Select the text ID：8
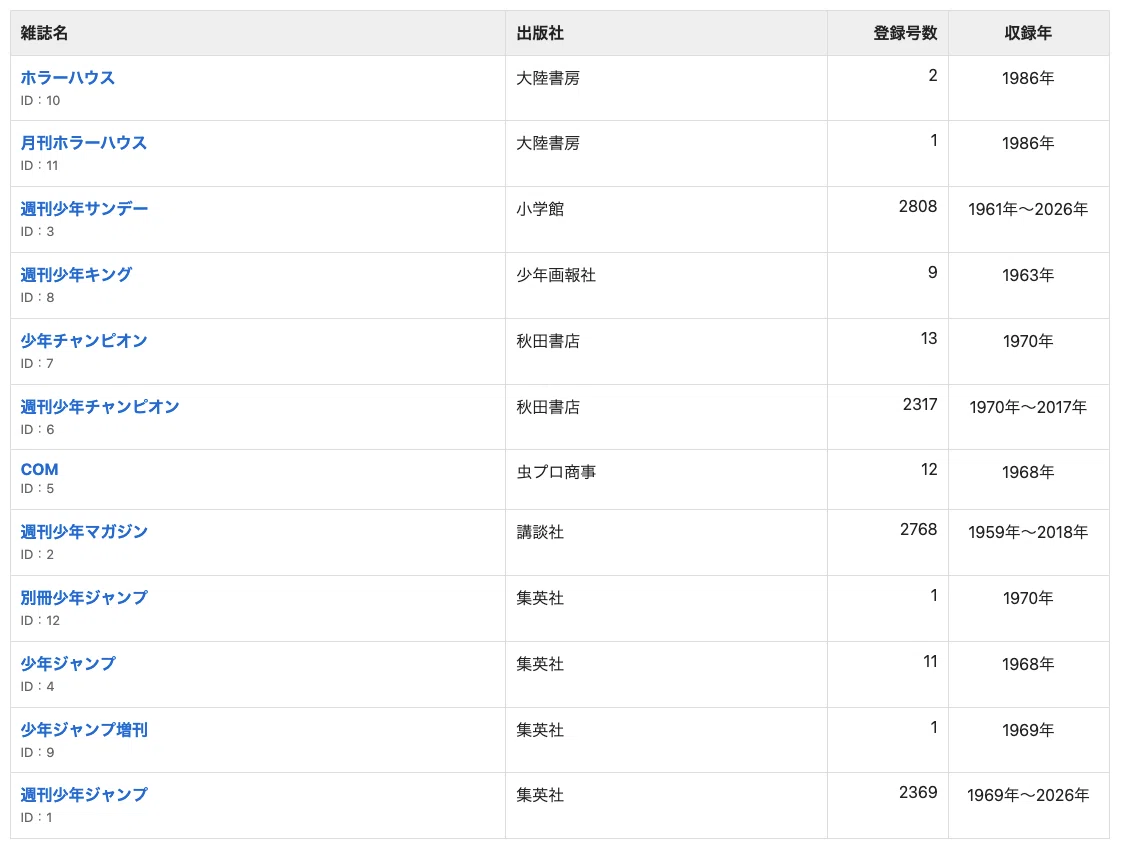Viewport: 1121px width, 851px height. pos(37,297)
